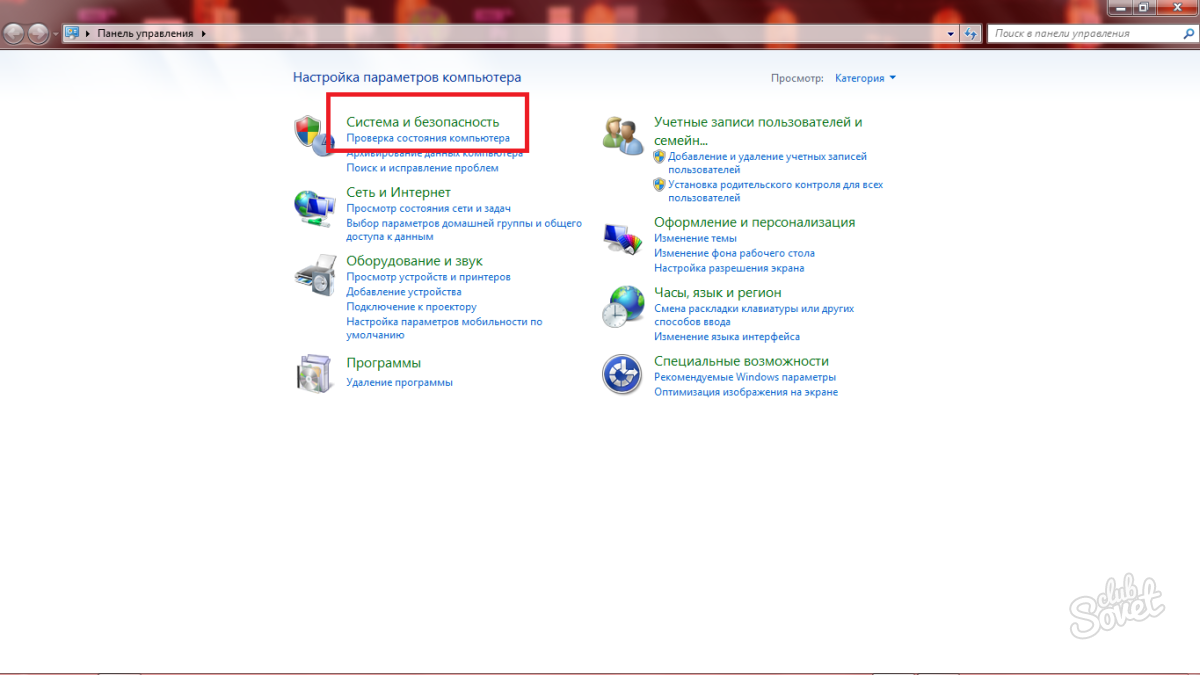Select Изменение темы link
The width and height of the screenshot is (1200, 675).
(695, 238)
